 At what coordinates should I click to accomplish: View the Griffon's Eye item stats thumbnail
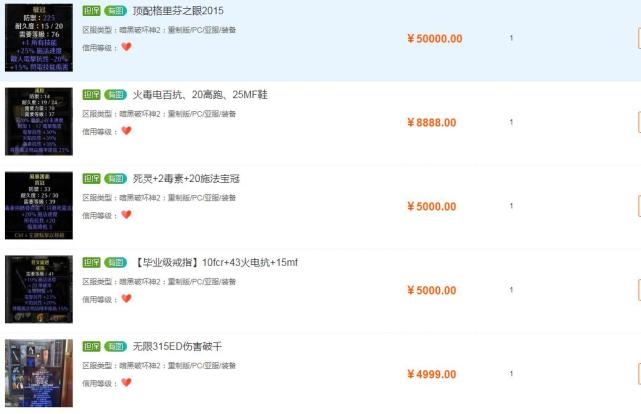pos(39,38)
